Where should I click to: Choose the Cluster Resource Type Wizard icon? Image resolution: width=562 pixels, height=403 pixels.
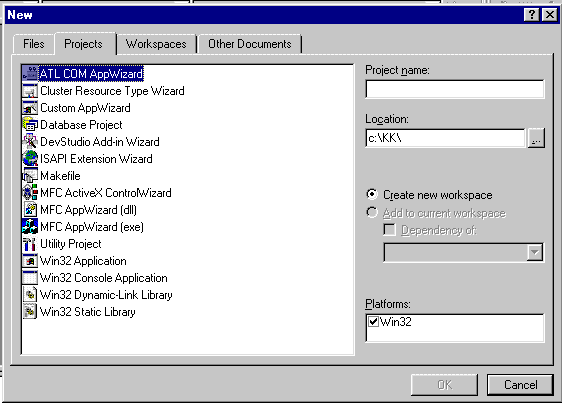pyautogui.click(x=30, y=91)
